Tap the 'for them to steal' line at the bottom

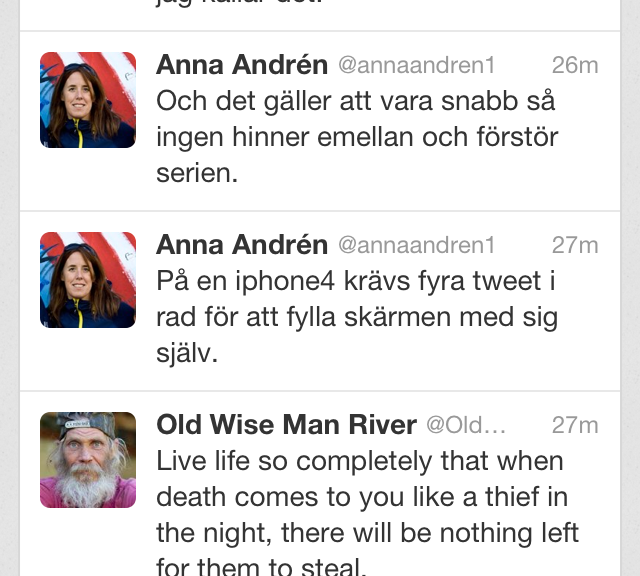pos(262,566)
